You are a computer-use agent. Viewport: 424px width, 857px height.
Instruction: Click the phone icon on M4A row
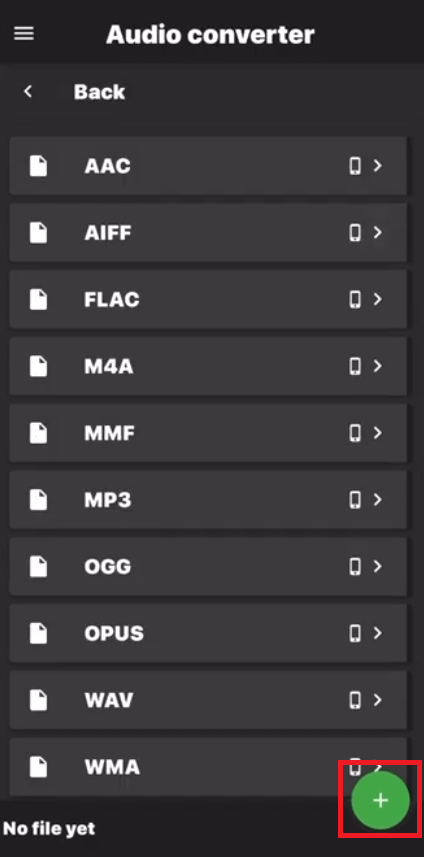[355, 366]
